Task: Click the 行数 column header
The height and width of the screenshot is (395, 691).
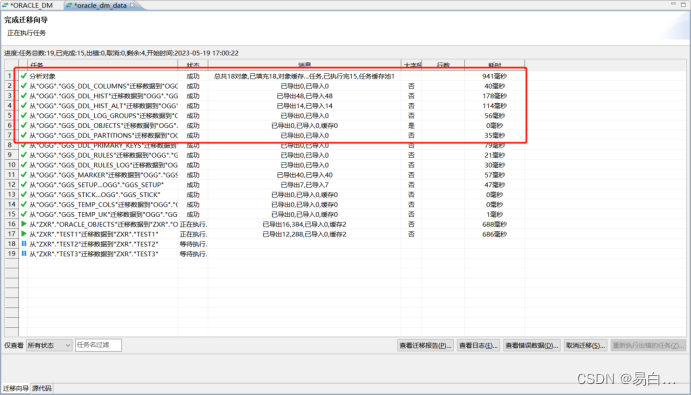Action: [443, 65]
